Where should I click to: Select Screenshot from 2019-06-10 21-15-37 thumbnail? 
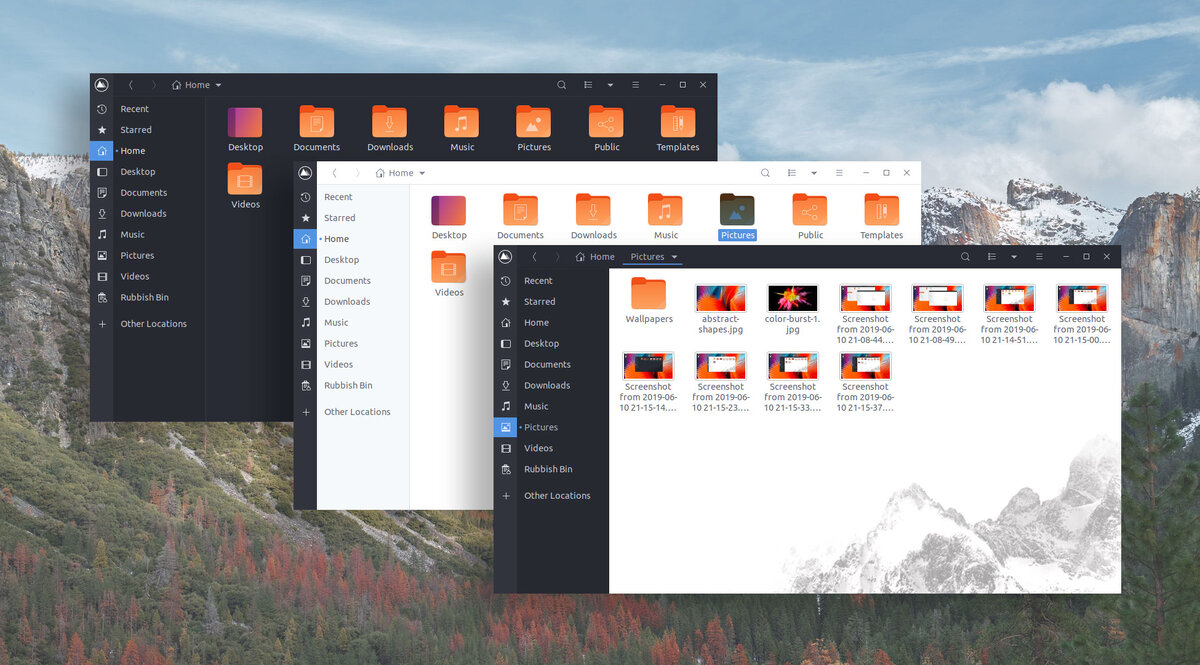pyautogui.click(x=865, y=365)
